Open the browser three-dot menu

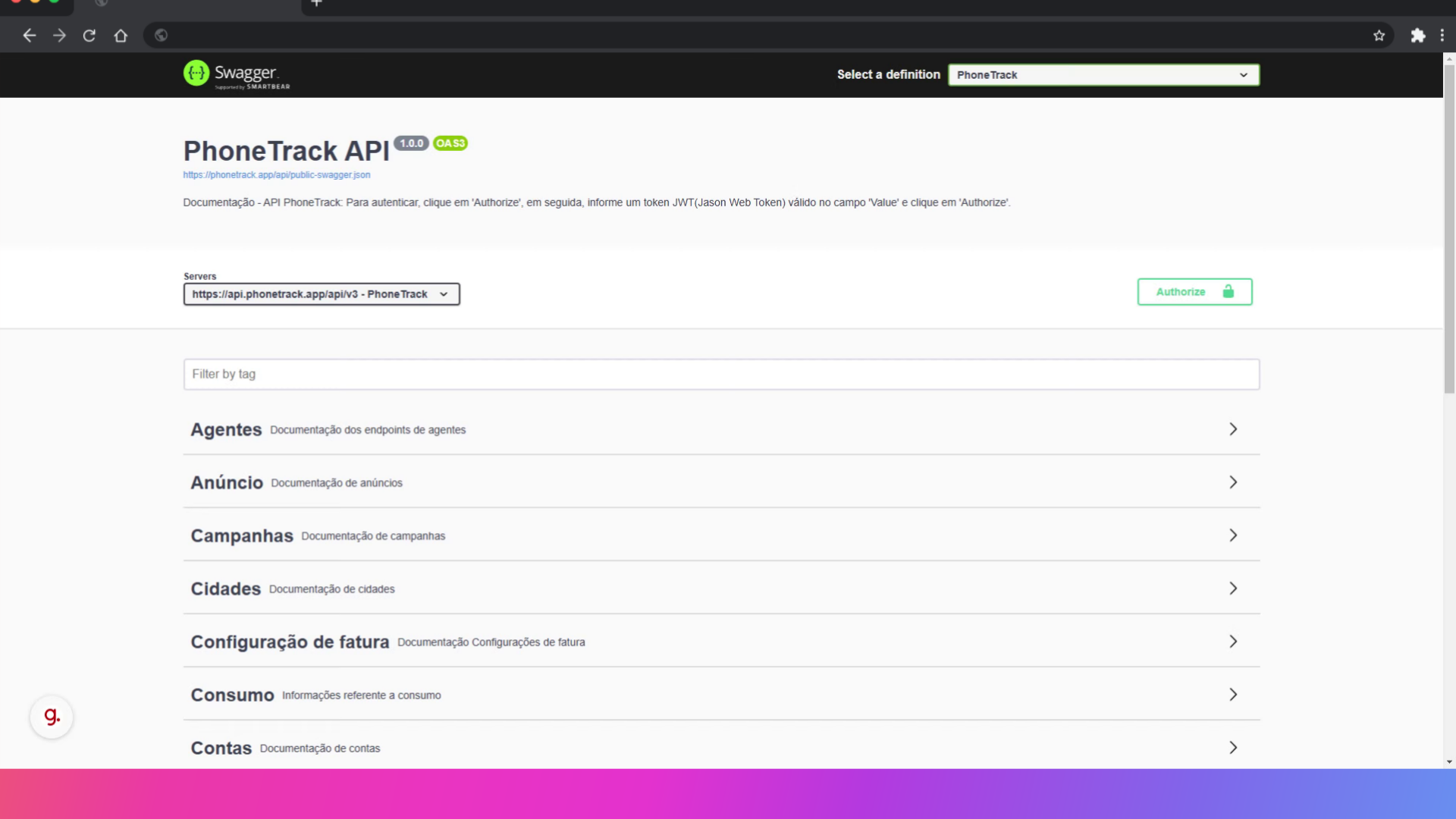(x=1442, y=36)
